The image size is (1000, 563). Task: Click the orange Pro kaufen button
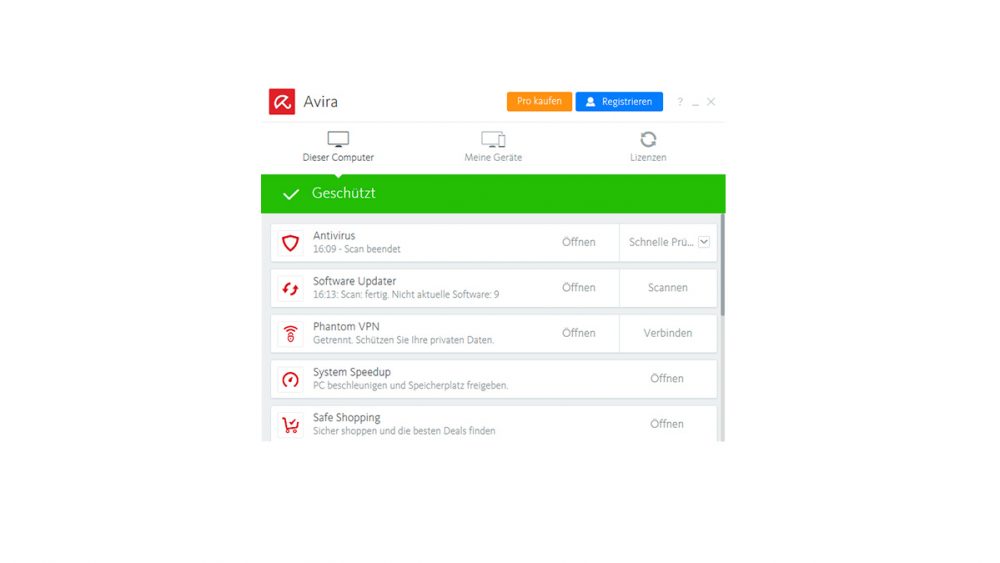coord(540,101)
